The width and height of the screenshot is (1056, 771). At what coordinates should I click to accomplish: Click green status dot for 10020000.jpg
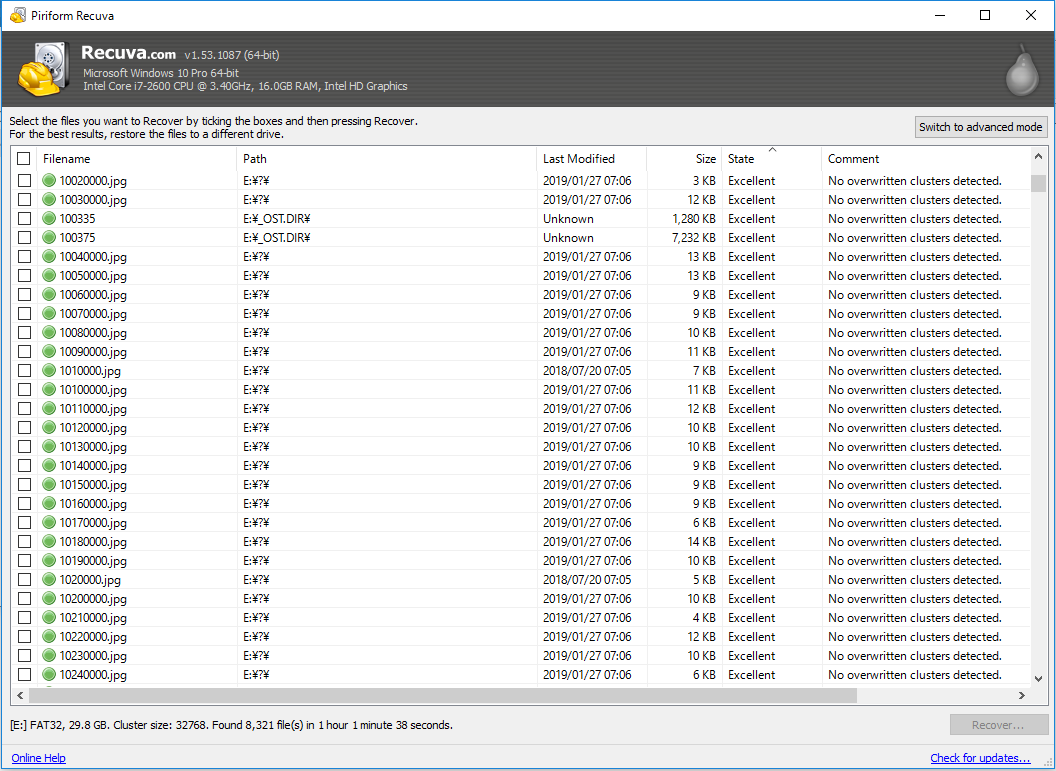pyautogui.click(x=49, y=180)
